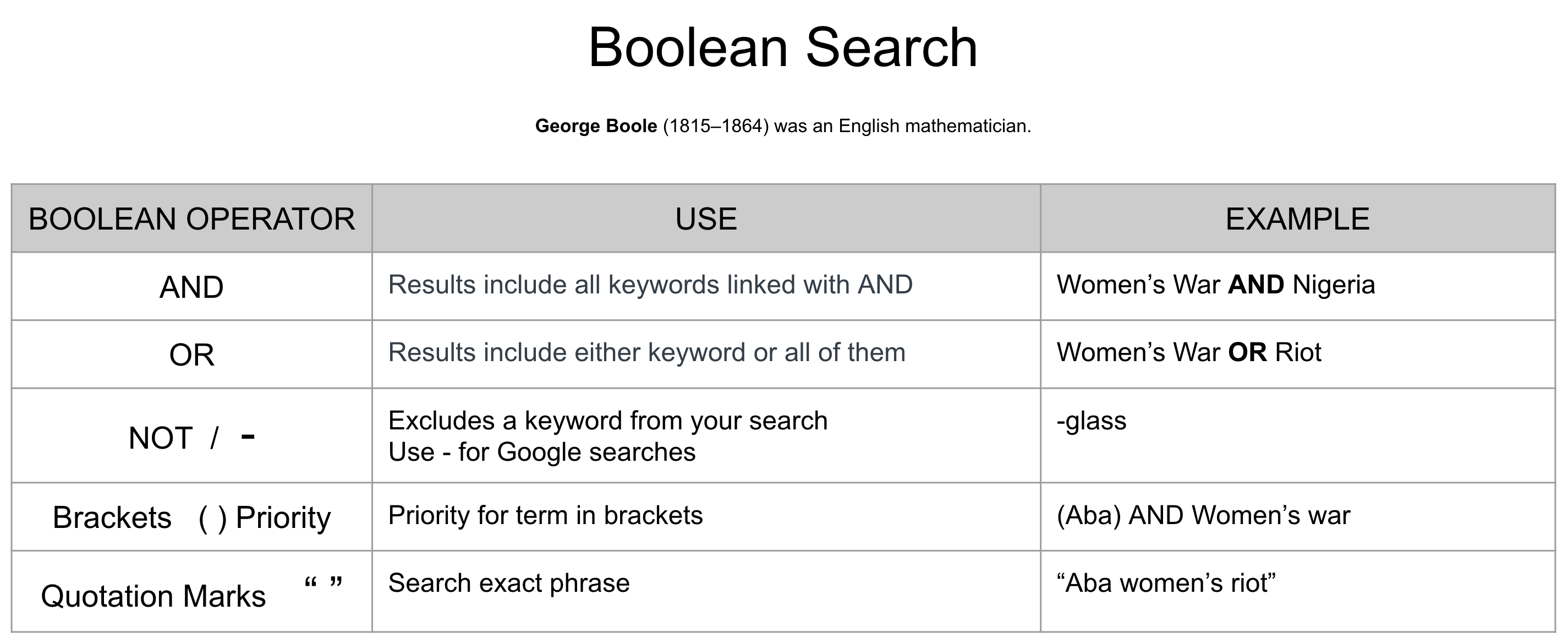Click the "Boolean Search" title
Screen dimensions: 1568x643
(x=783, y=47)
